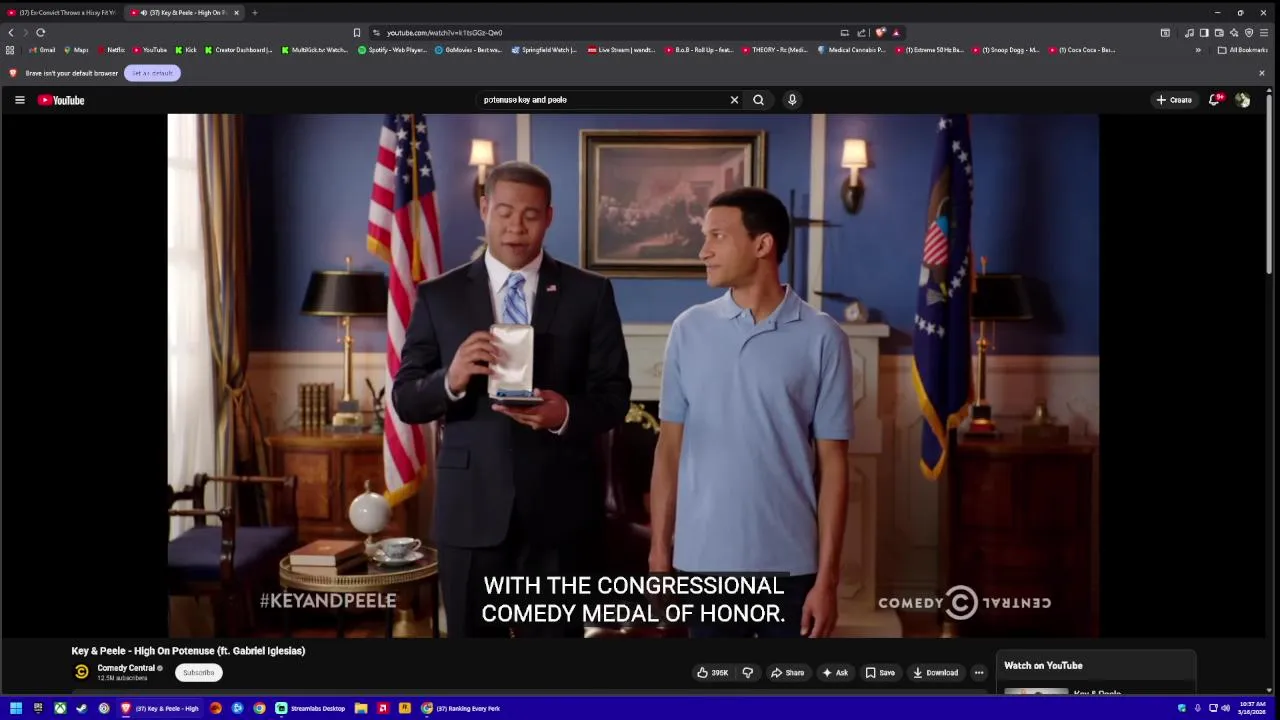Open File Explorer from the taskbar

click(360, 708)
